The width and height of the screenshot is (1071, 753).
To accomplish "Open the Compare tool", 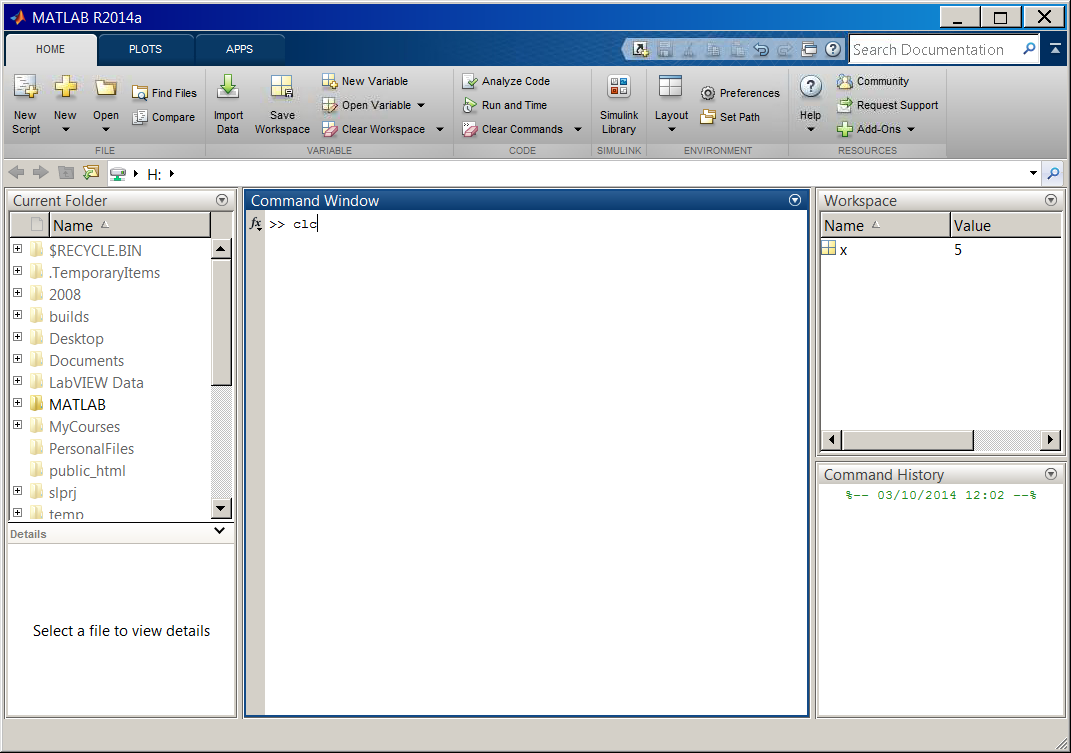I will 165,117.
